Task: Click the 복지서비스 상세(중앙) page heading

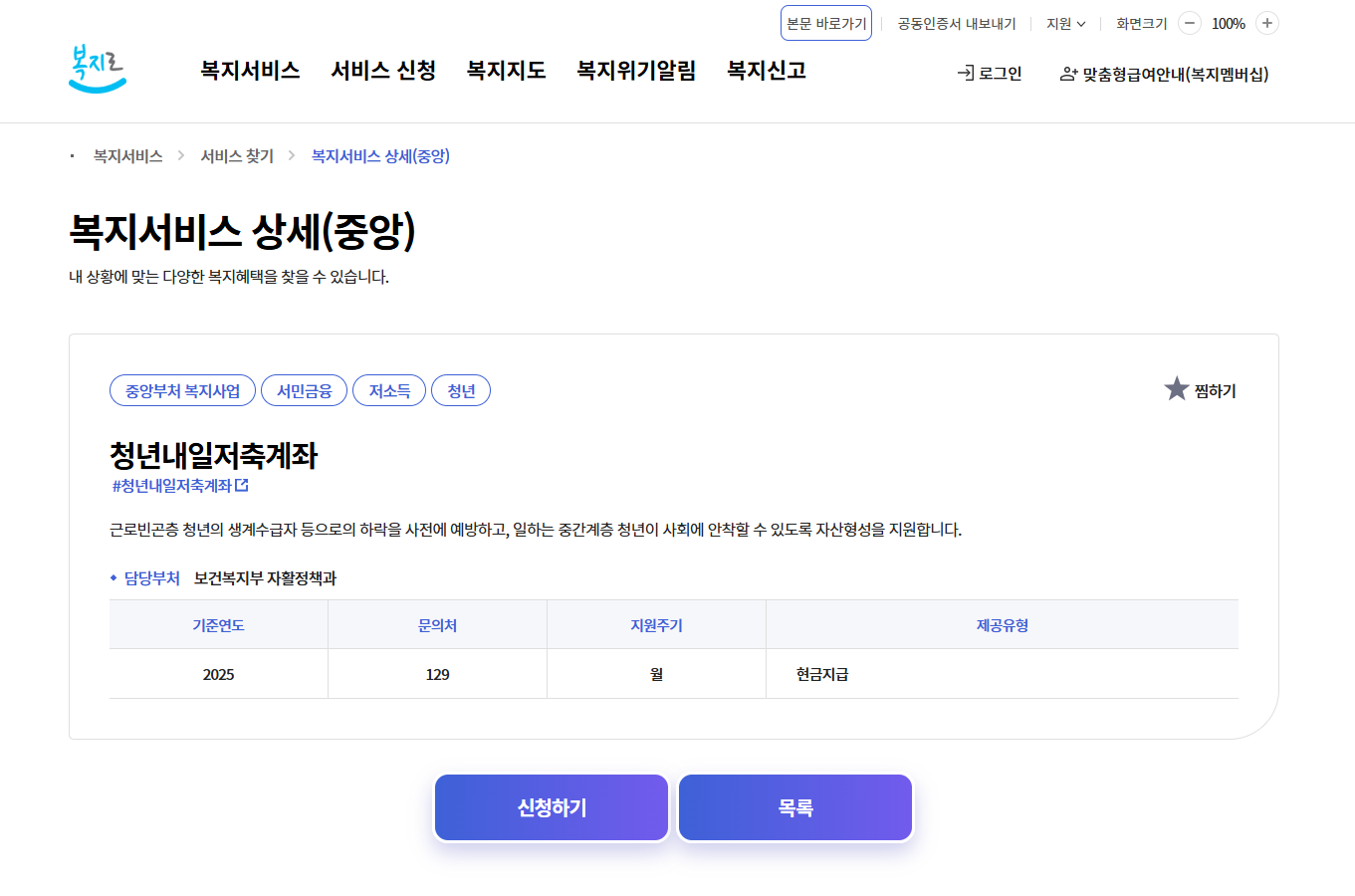Action: (x=242, y=231)
